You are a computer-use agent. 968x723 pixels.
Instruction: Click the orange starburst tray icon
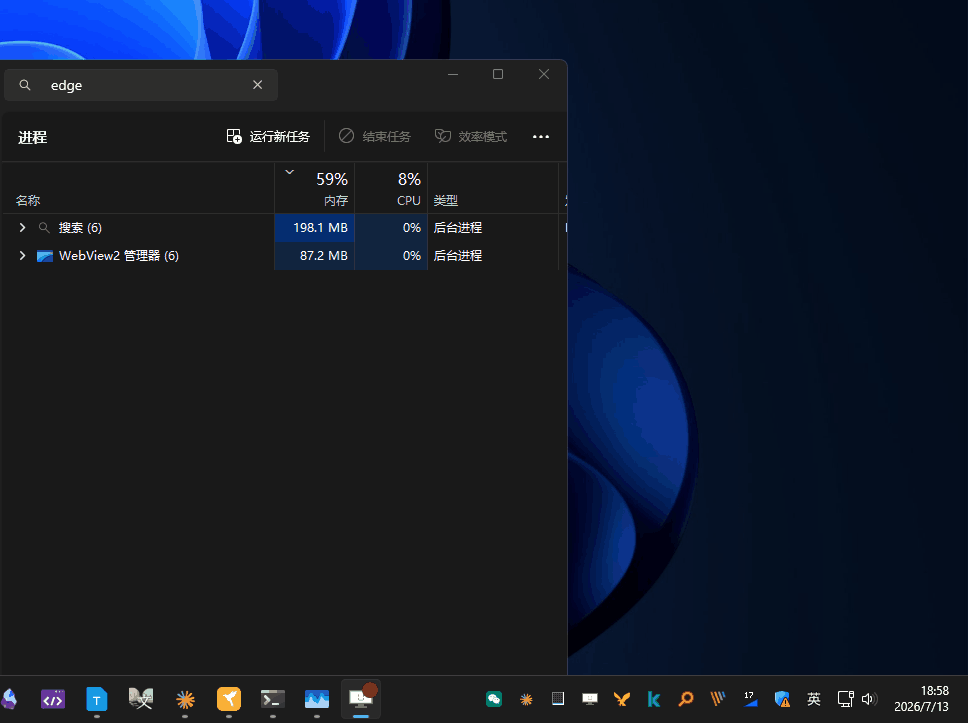526,699
